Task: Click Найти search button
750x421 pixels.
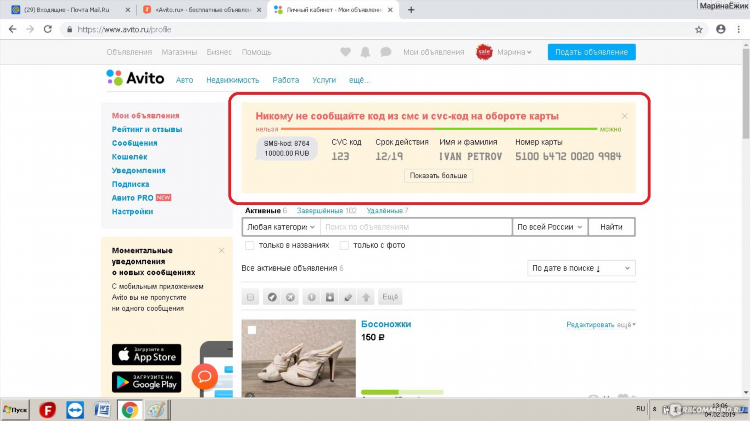Action: click(611, 227)
